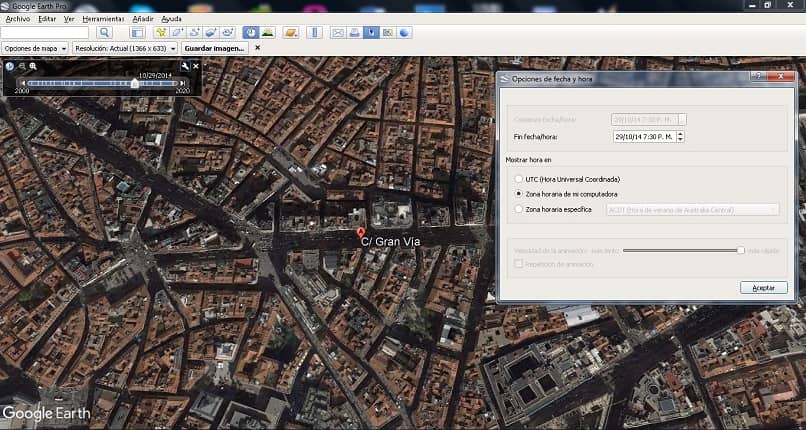Open time slider wrench options

(x=186, y=66)
